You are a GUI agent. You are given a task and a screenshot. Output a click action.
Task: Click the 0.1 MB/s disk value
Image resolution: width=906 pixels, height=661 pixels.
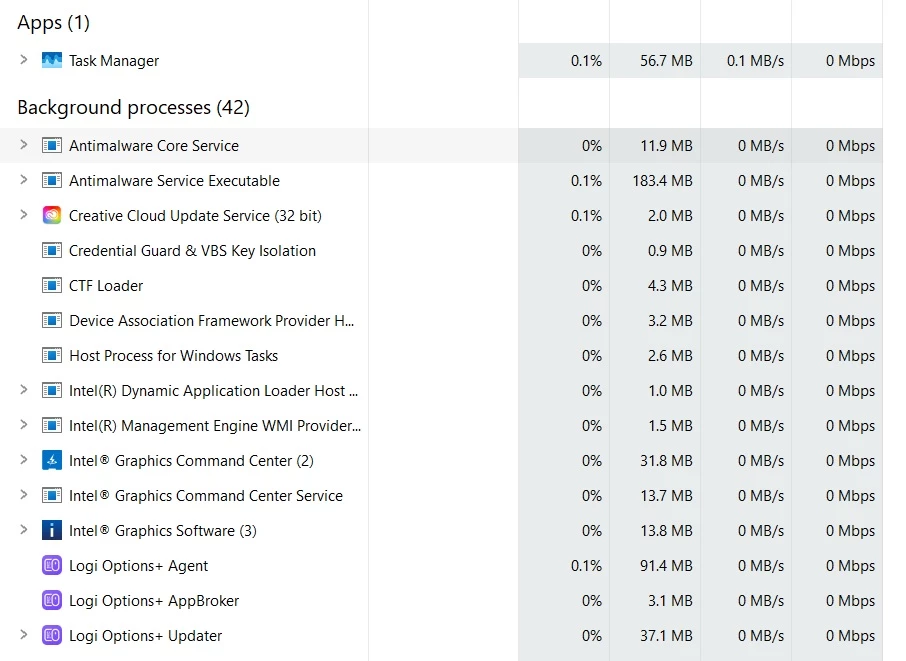[755, 61]
